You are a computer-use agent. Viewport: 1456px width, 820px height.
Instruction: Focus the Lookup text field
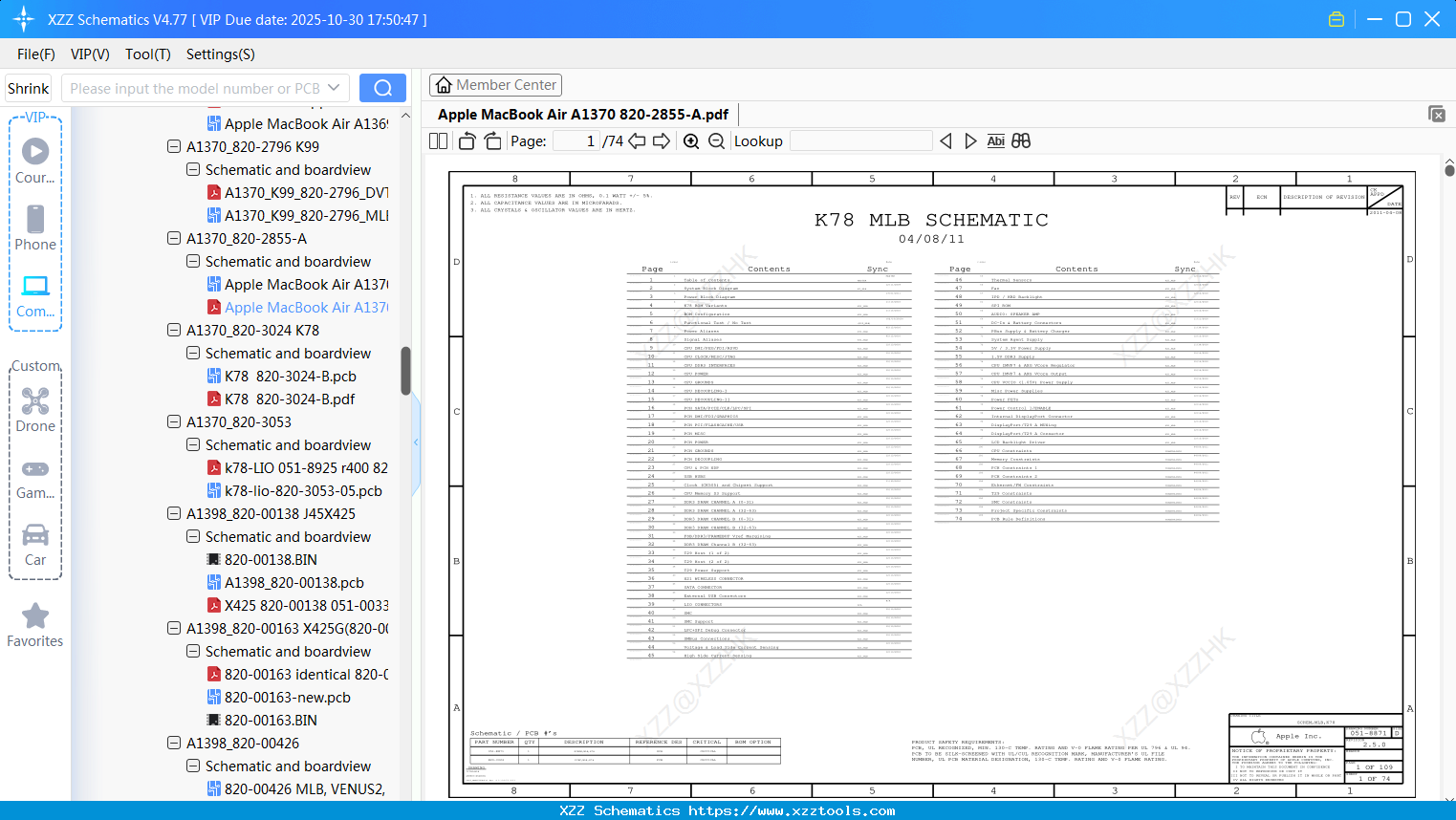tap(860, 141)
